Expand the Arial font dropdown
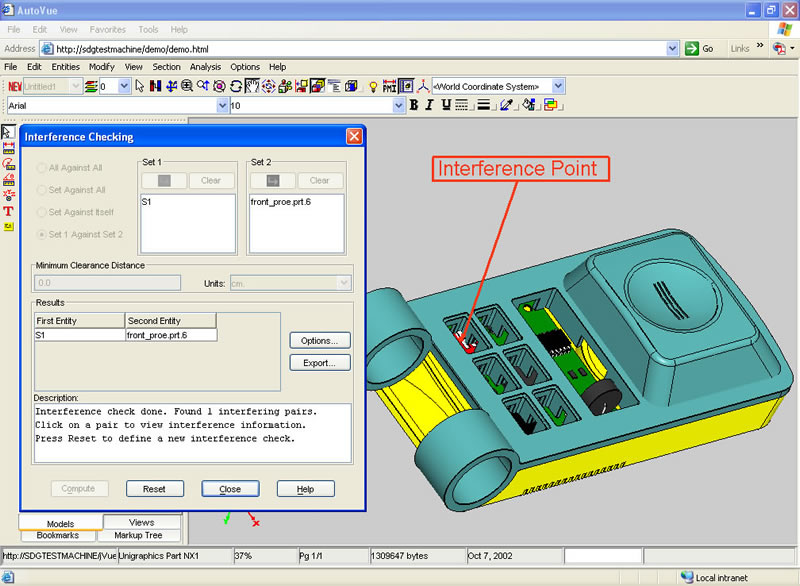This screenshot has width=800, height=586. coord(222,105)
